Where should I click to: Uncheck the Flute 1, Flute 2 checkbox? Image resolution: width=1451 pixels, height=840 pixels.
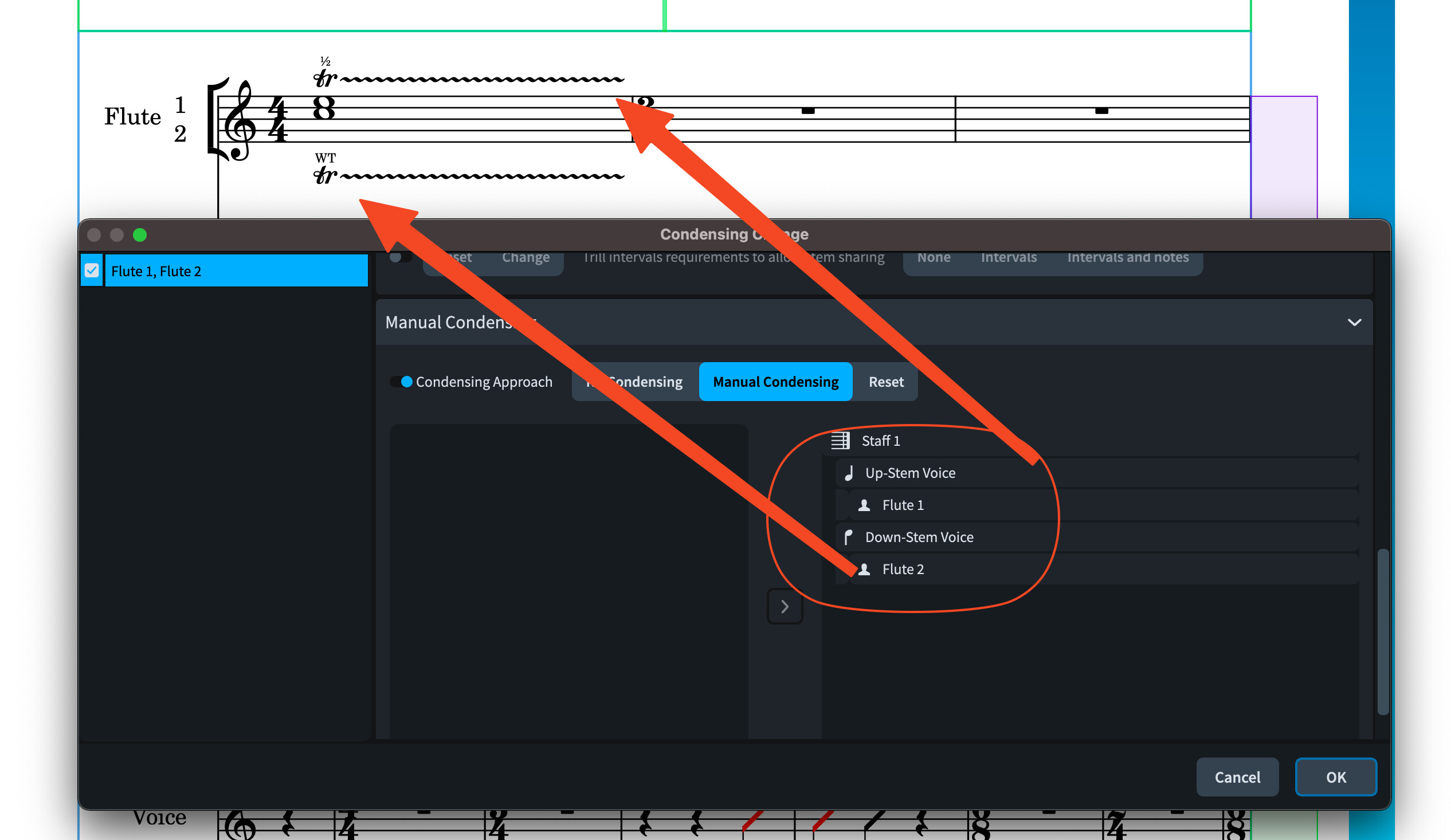point(92,270)
